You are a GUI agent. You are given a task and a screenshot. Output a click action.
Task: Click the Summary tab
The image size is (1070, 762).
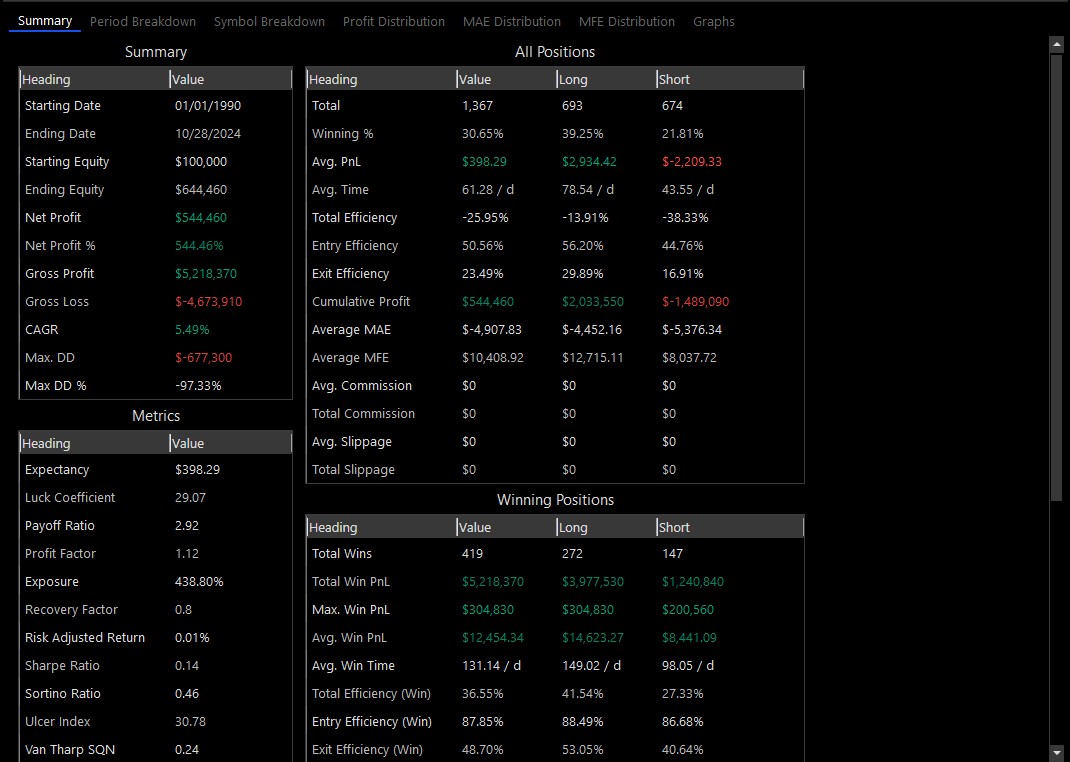[x=45, y=21]
